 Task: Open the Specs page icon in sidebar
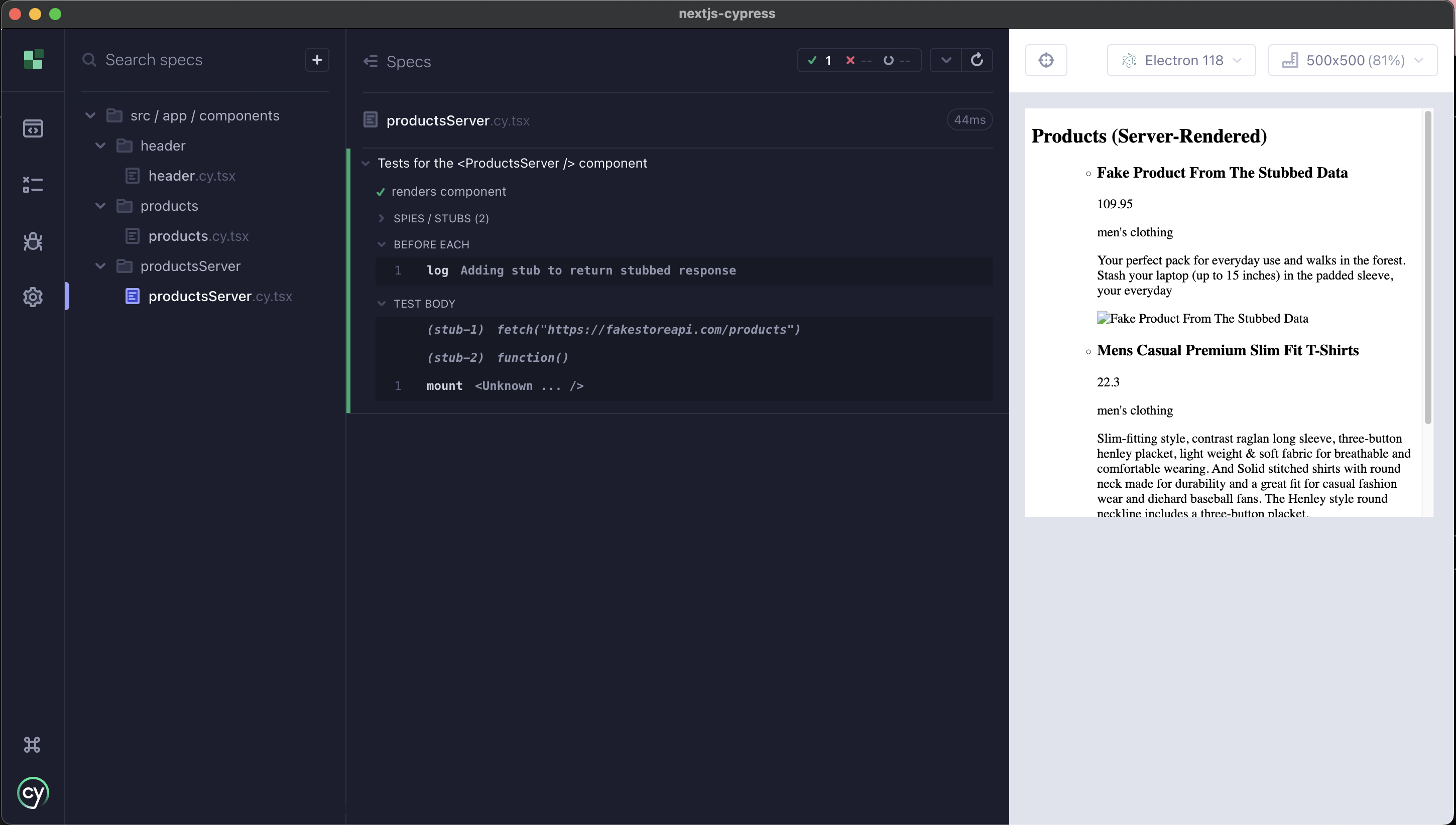click(x=33, y=128)
